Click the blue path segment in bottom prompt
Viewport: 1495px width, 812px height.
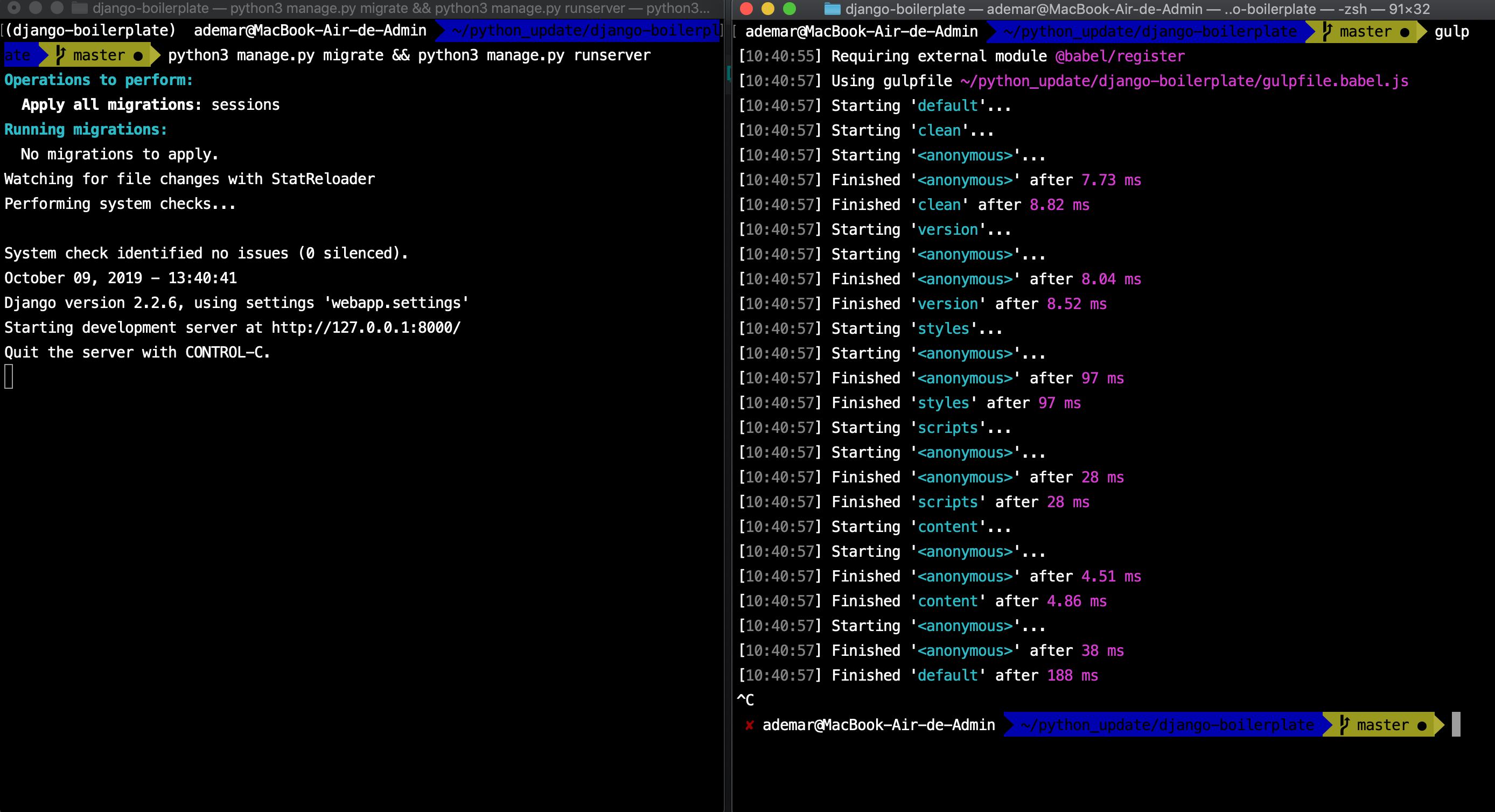pyautogui.click(x=1167, y=725)
